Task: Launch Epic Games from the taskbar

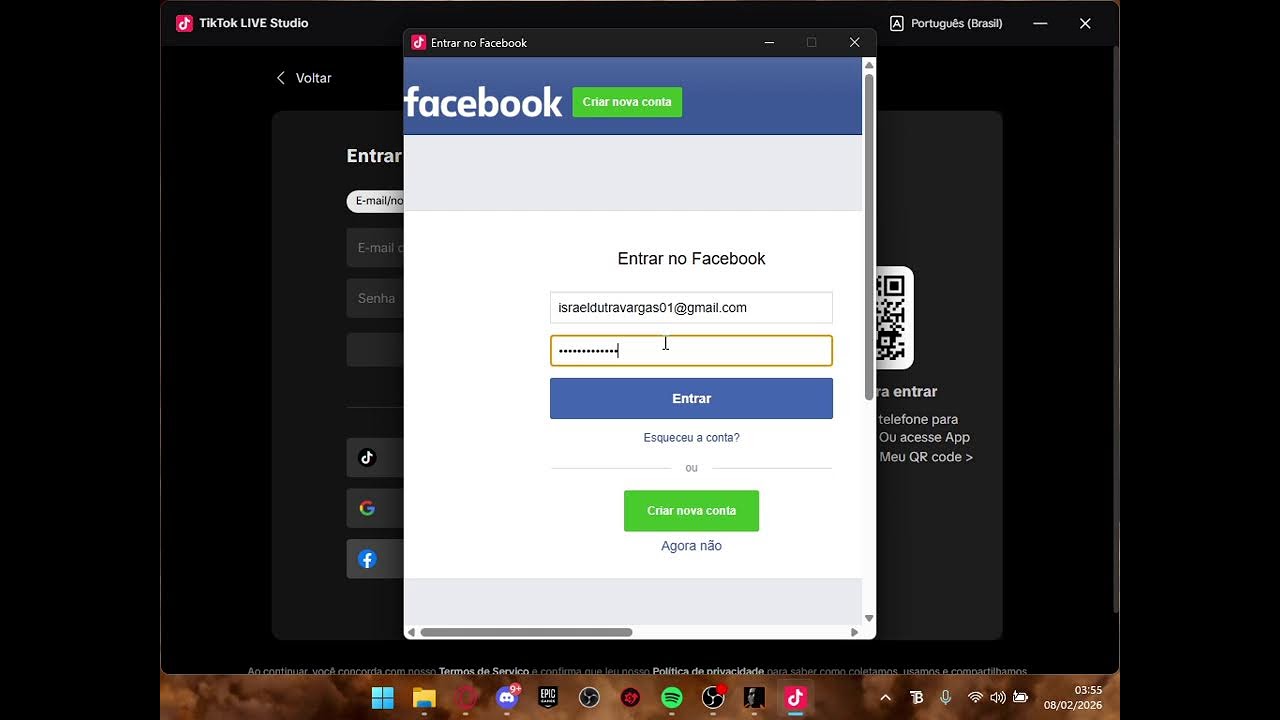Action: coord(548,698)
